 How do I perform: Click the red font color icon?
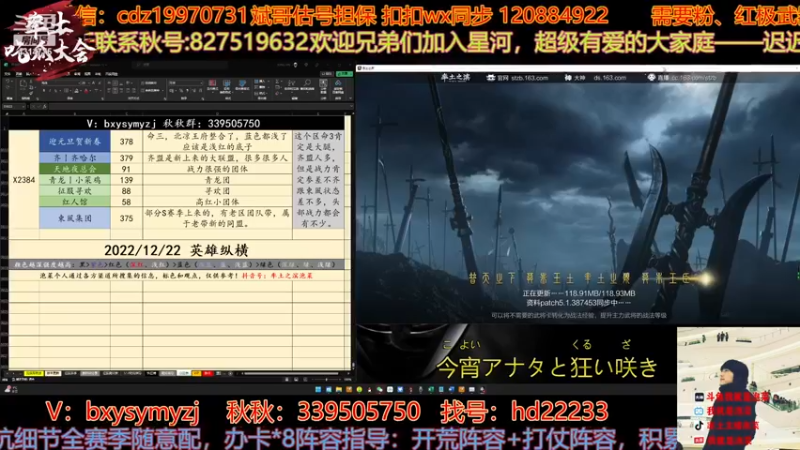(x=86, y=90)
